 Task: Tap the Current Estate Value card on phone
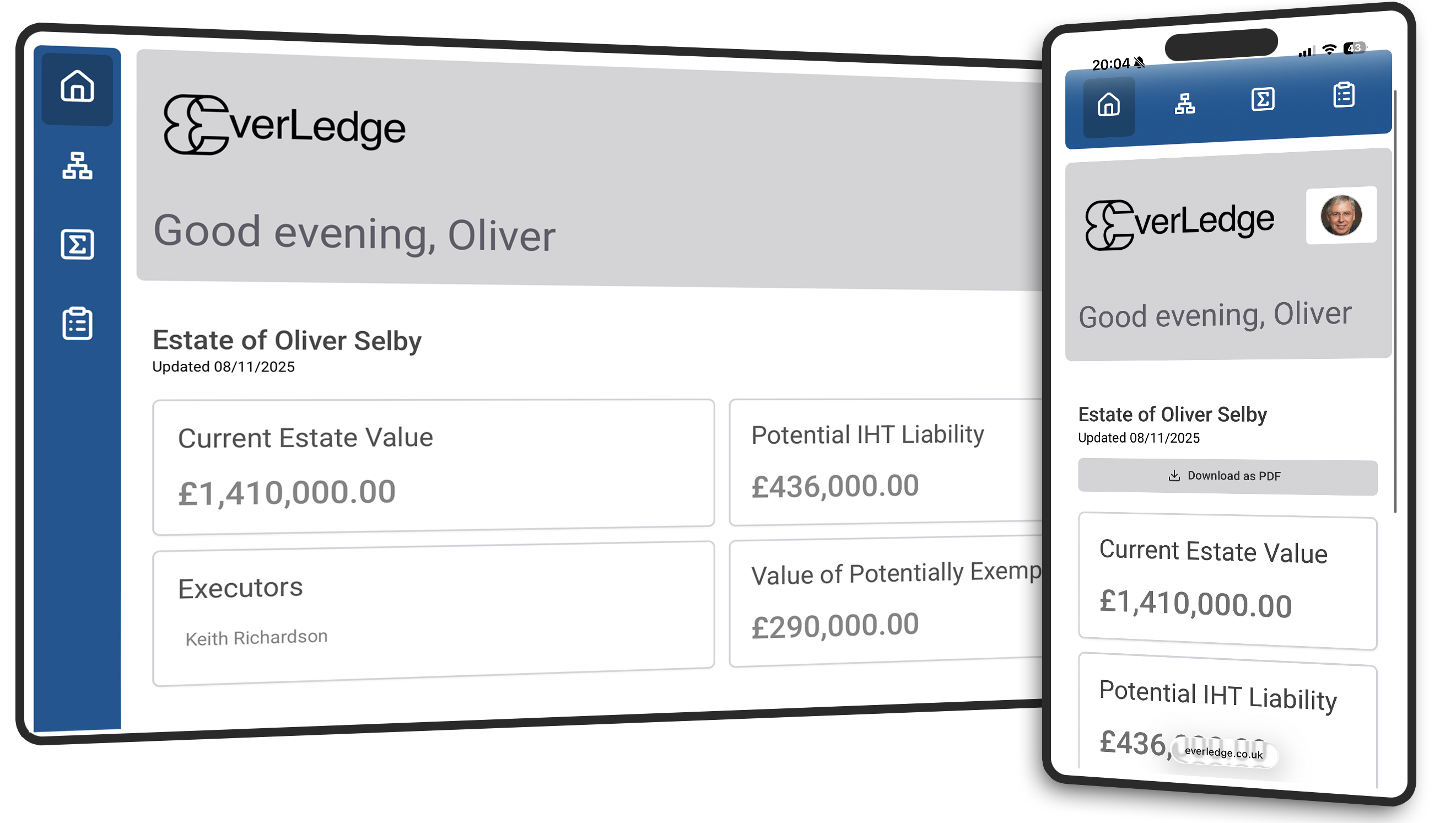click(1227, 581)
